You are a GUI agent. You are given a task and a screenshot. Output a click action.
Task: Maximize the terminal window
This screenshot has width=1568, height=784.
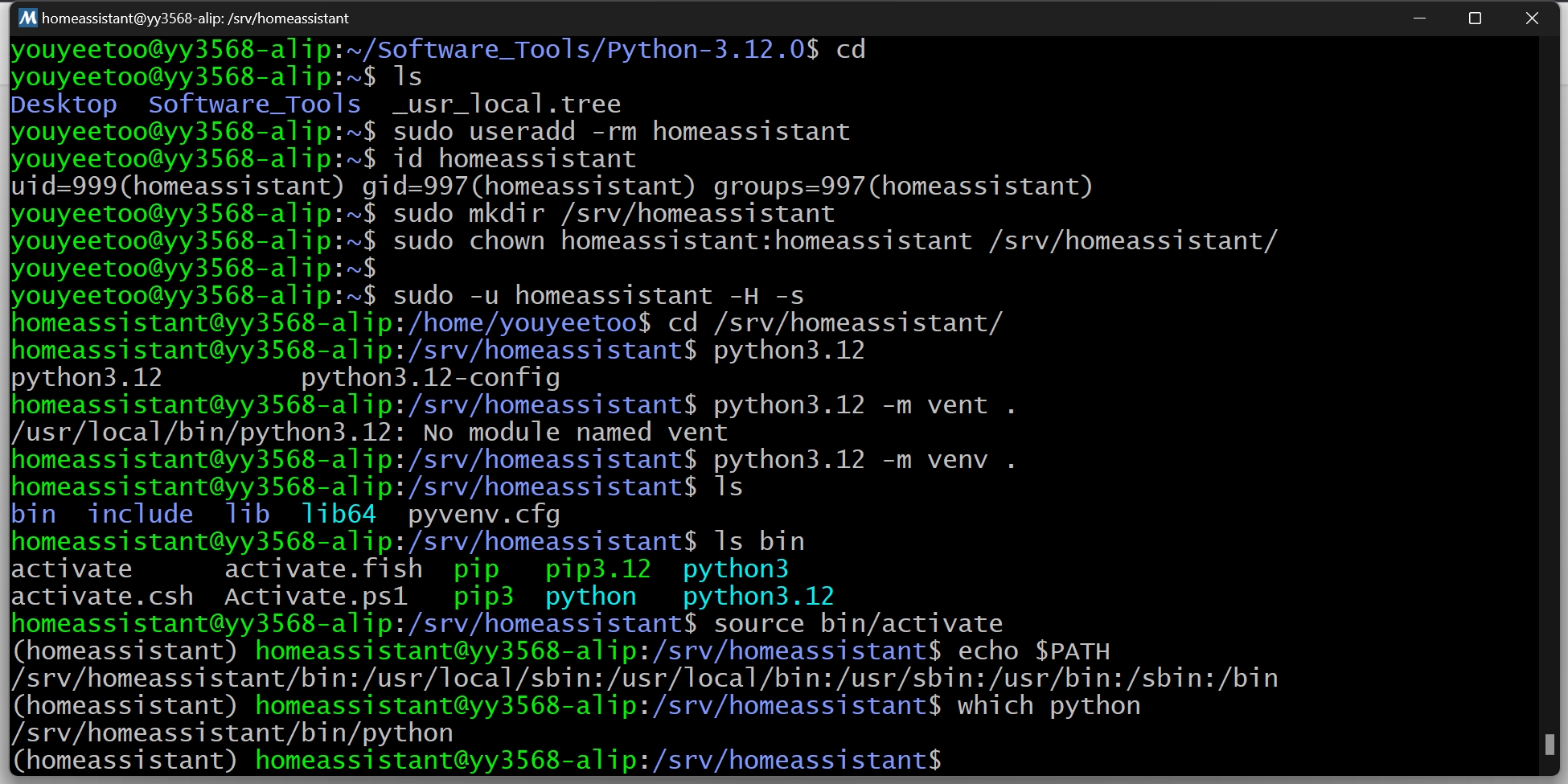pos(1475,18)
